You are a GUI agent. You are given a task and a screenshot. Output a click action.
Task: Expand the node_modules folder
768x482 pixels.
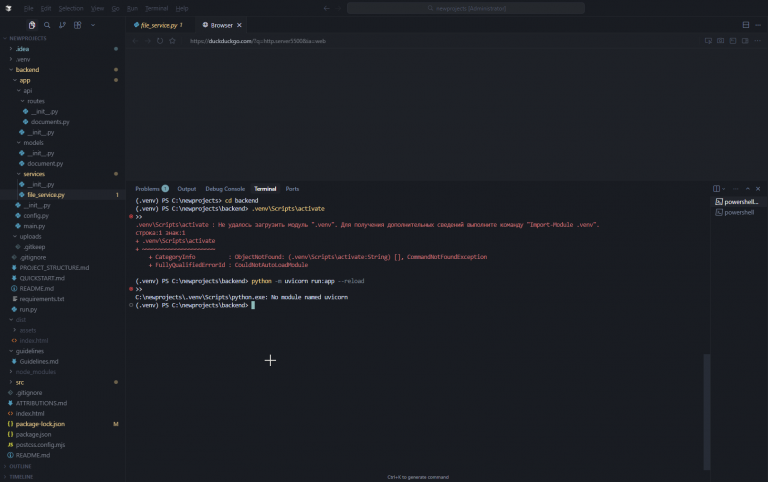(36, 372)
